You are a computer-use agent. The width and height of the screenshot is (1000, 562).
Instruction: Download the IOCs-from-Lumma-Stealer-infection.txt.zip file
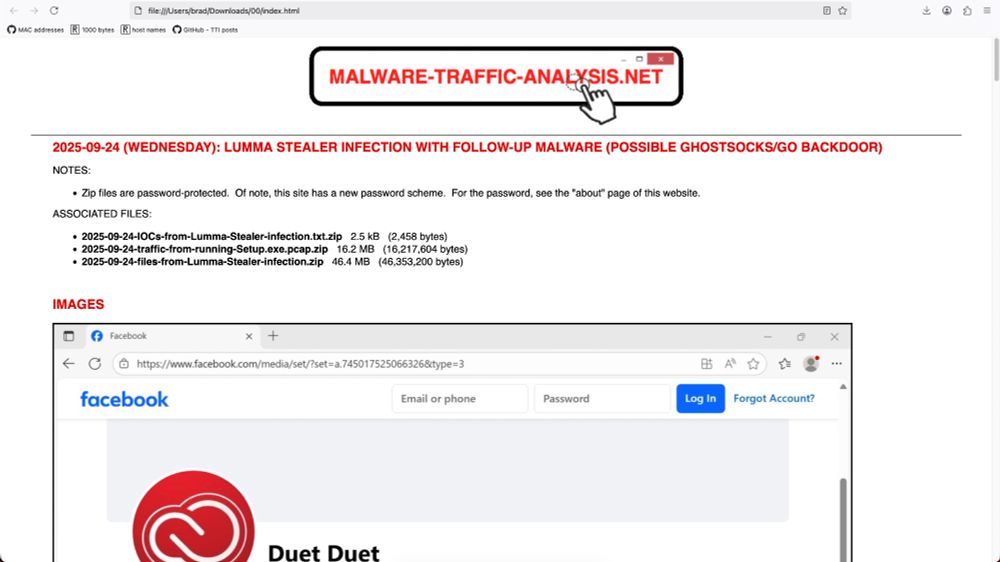click(x=212, y=237)
